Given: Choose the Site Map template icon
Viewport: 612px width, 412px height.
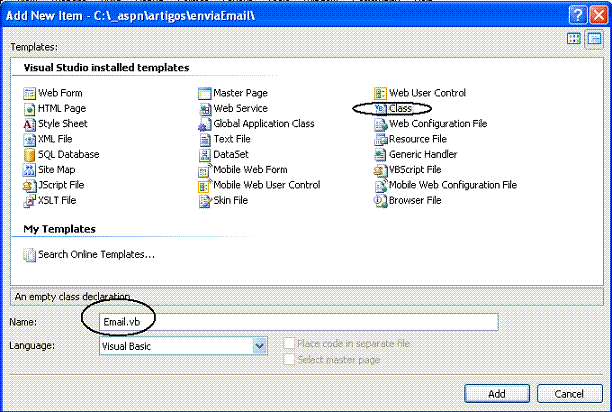Looking at the screenshot, I should 29,170.
